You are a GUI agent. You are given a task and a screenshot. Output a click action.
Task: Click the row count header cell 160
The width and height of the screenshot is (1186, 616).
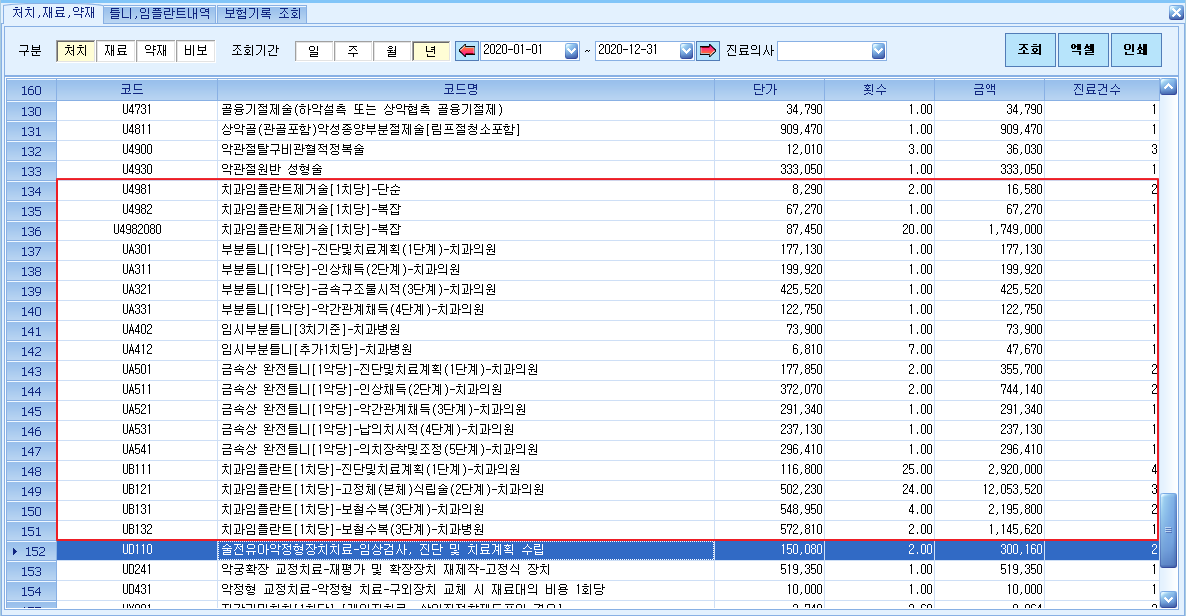tap(31, 90)
